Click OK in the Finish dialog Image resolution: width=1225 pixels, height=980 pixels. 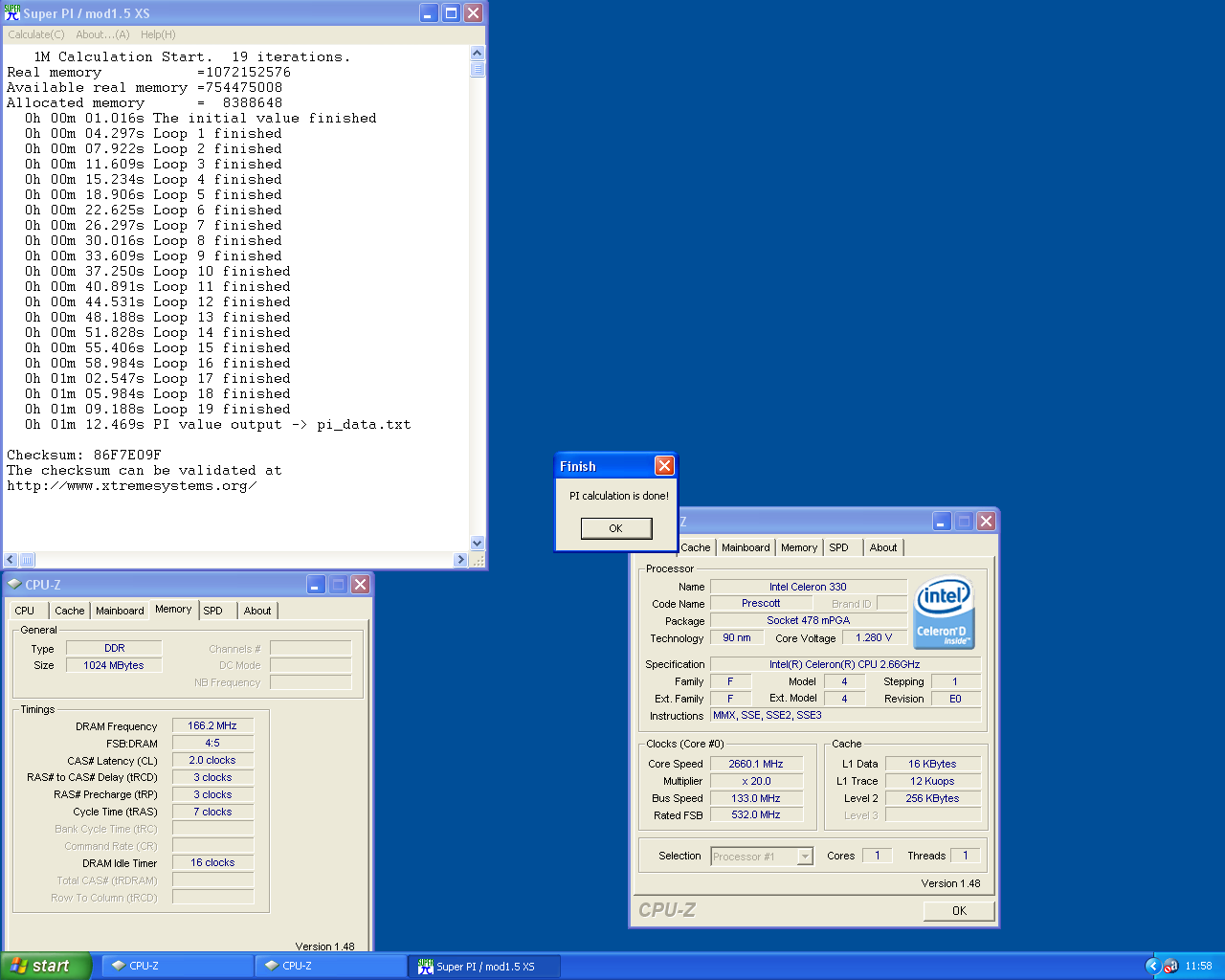tap(616, 528)
